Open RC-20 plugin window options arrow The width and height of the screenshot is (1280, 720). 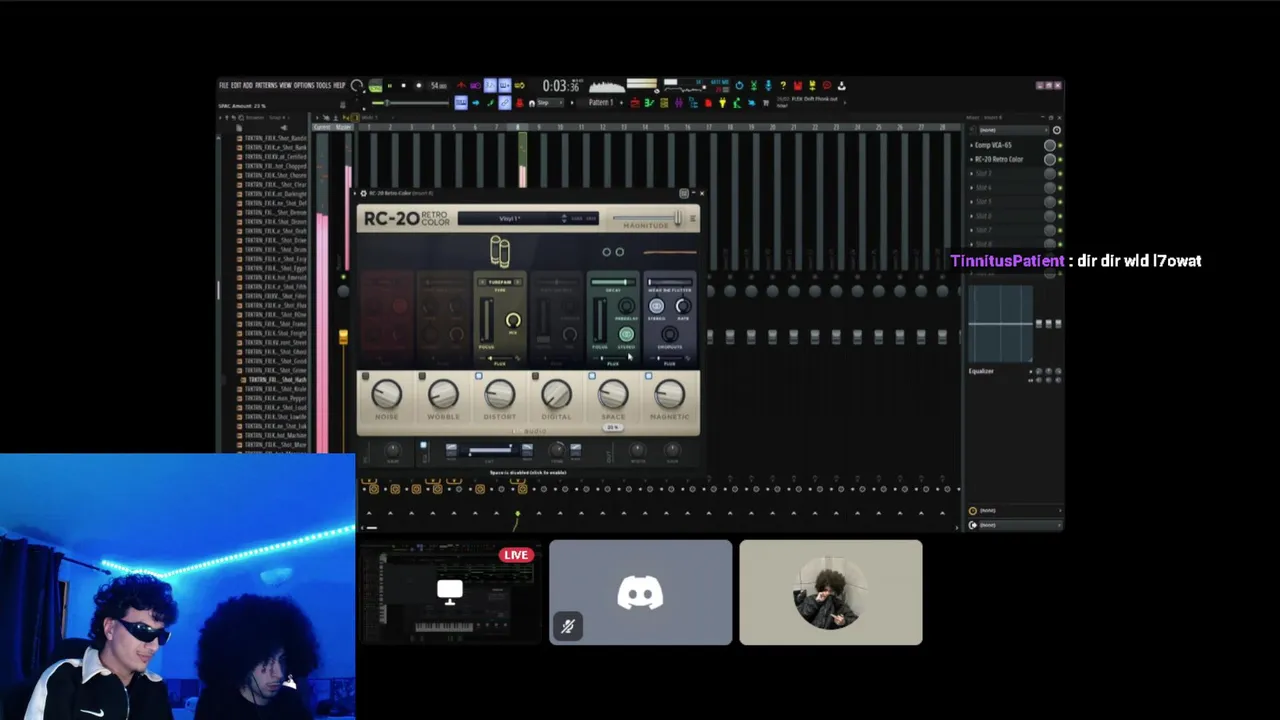pos(355,193)
